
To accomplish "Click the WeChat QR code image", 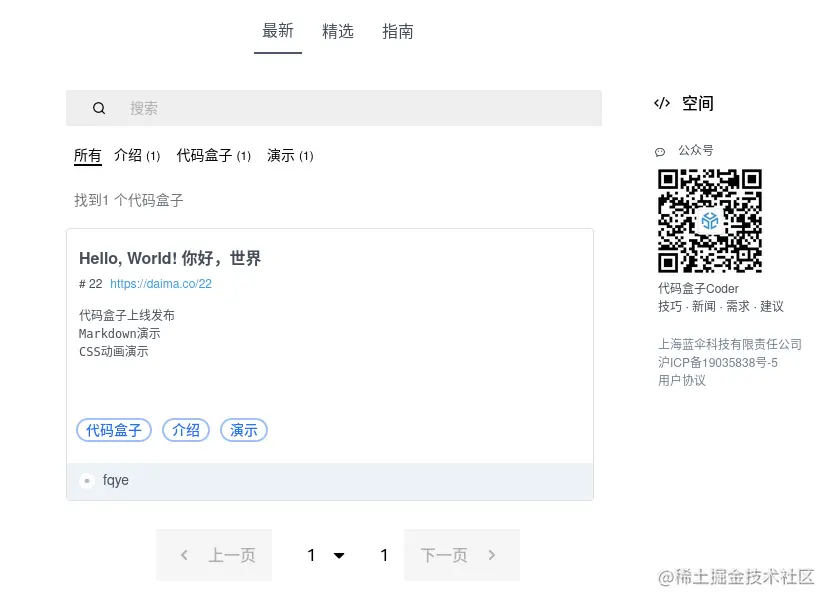I will pos(710,221).
